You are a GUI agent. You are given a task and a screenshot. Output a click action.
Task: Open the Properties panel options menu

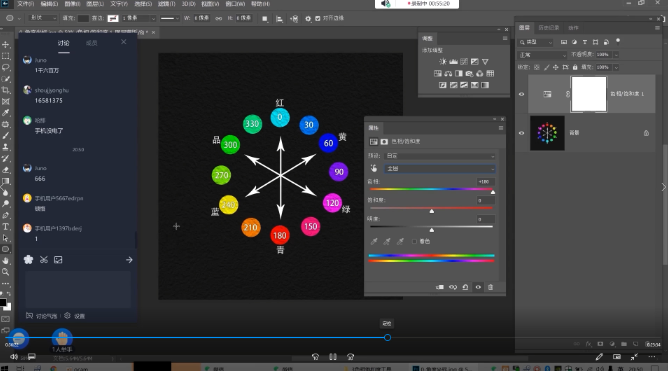(x=501, y=128)
